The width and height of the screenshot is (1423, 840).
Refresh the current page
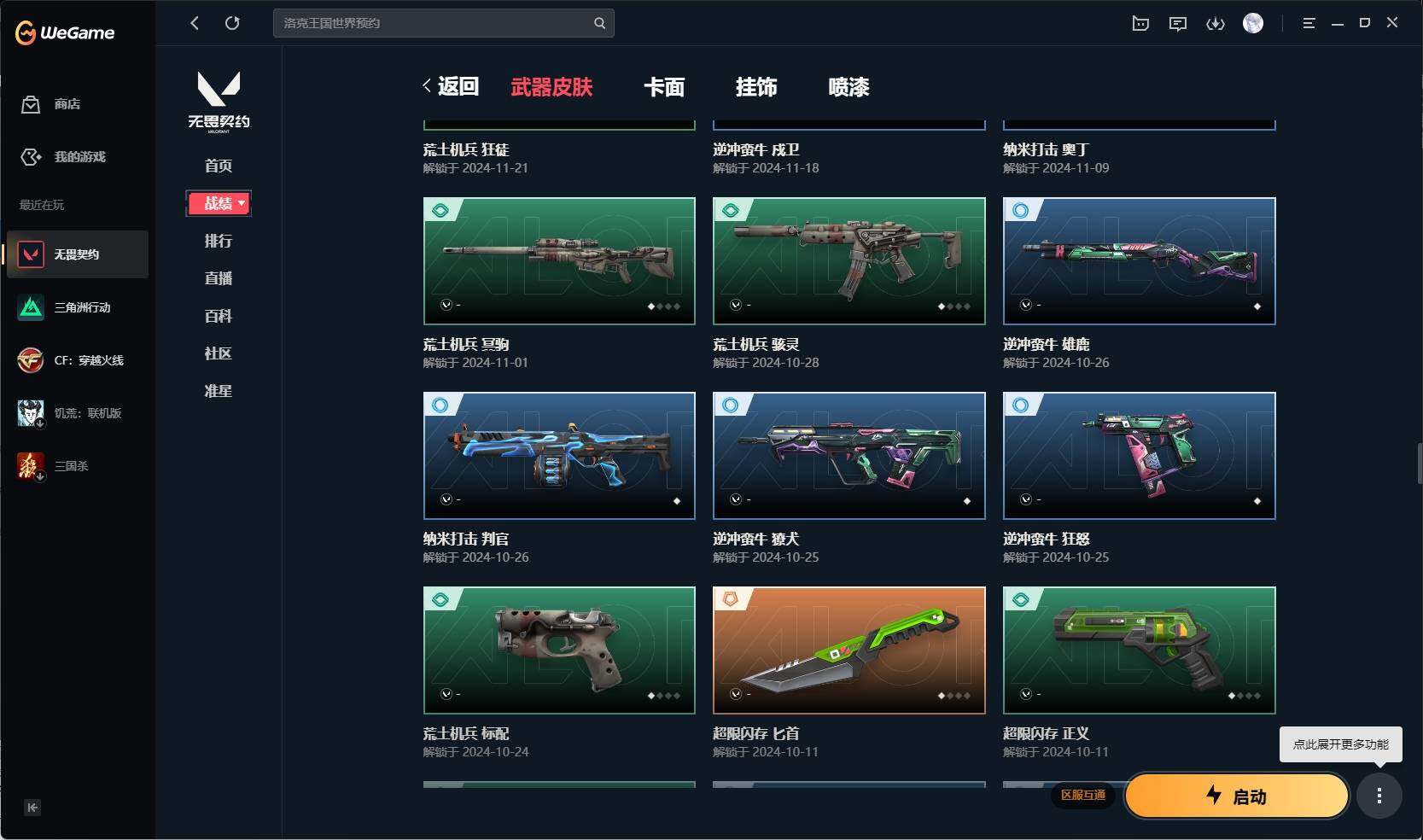click(x=232, y=23)
